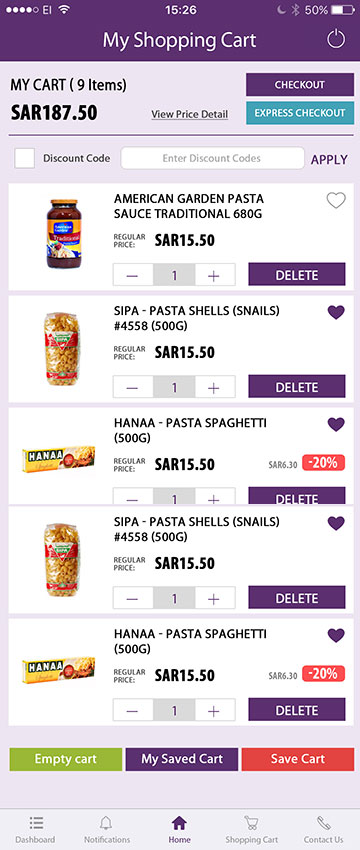Delete American Garden Pasta Sauce item
The height and width of the screenshot is (850, 360).
297,274
